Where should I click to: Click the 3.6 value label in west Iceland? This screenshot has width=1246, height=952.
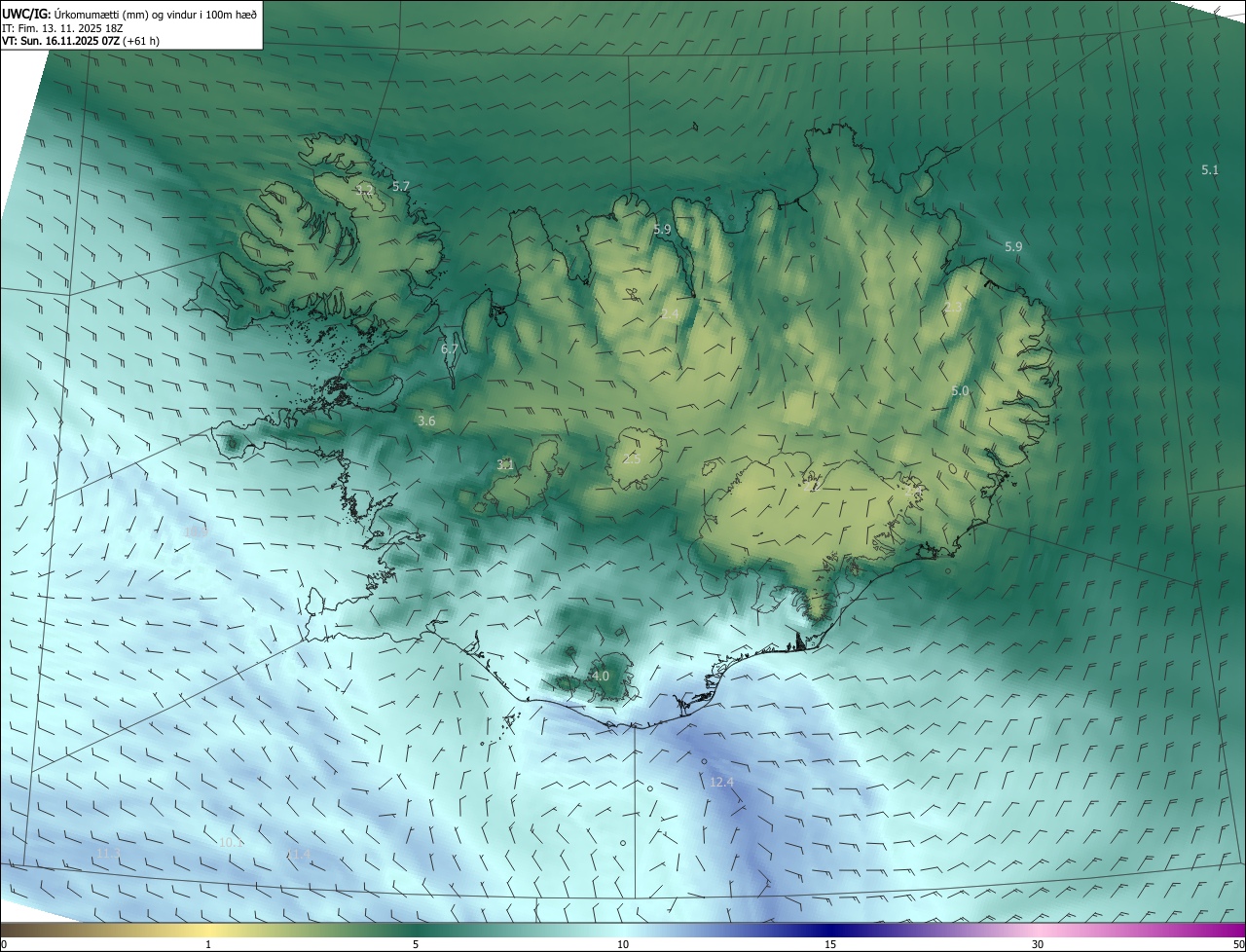point(426,421)
